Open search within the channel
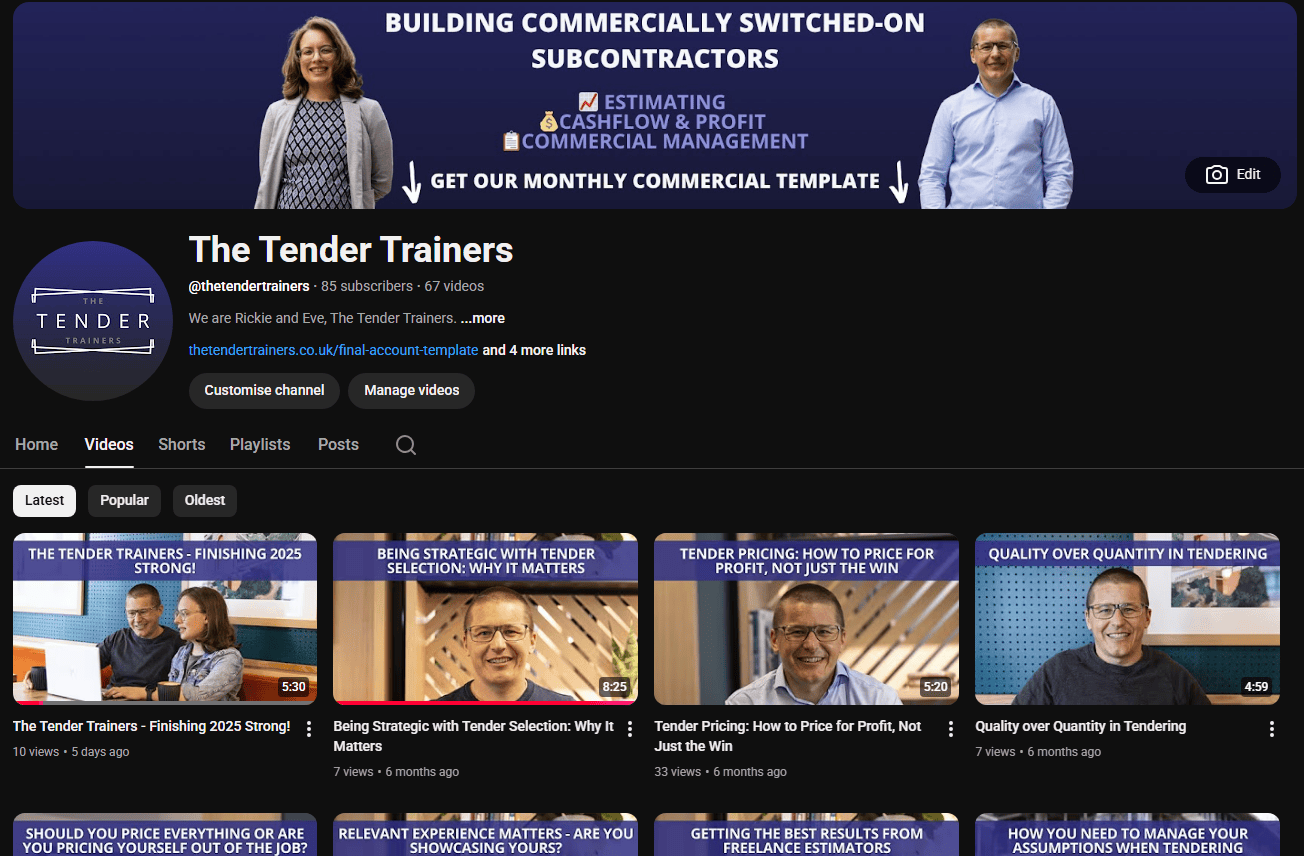 [405, 444]
